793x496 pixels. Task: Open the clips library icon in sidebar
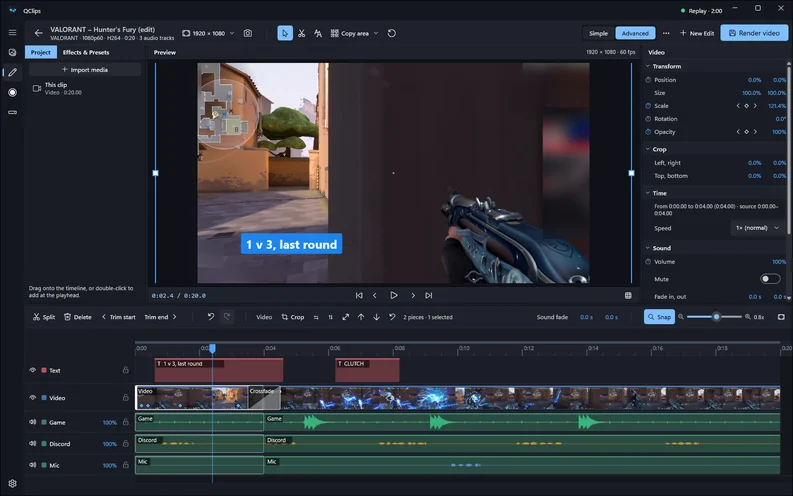pyautogui.click(x=13, y=53)
